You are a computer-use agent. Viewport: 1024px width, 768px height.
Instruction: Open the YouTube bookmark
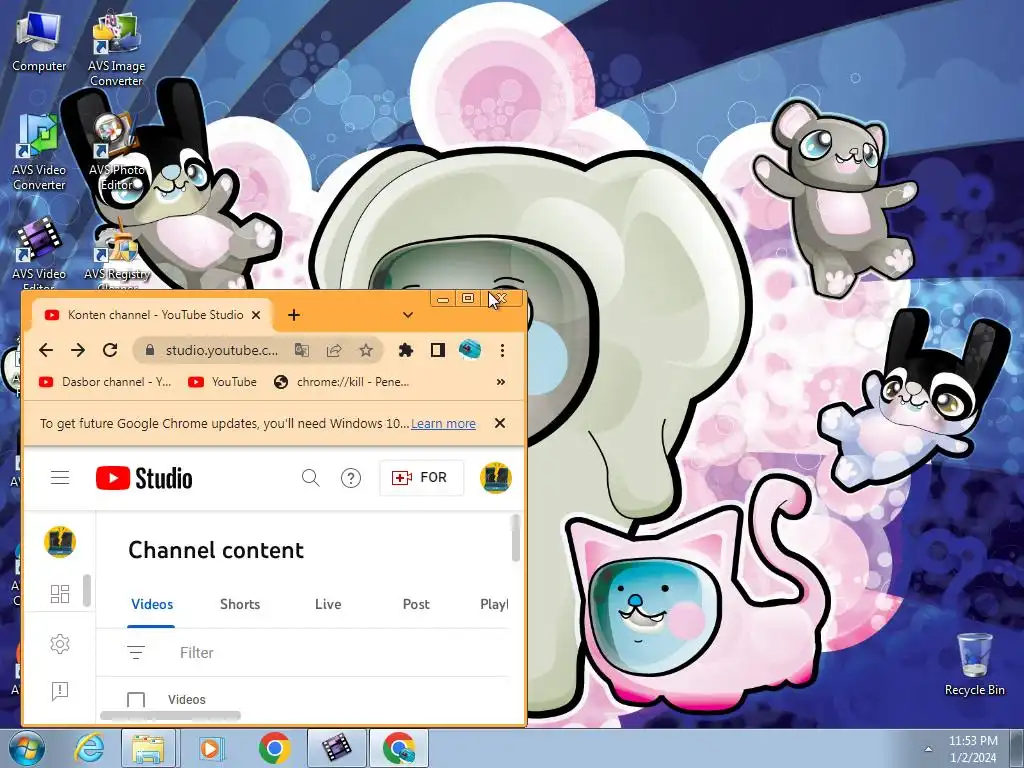[x=222, y=382]
